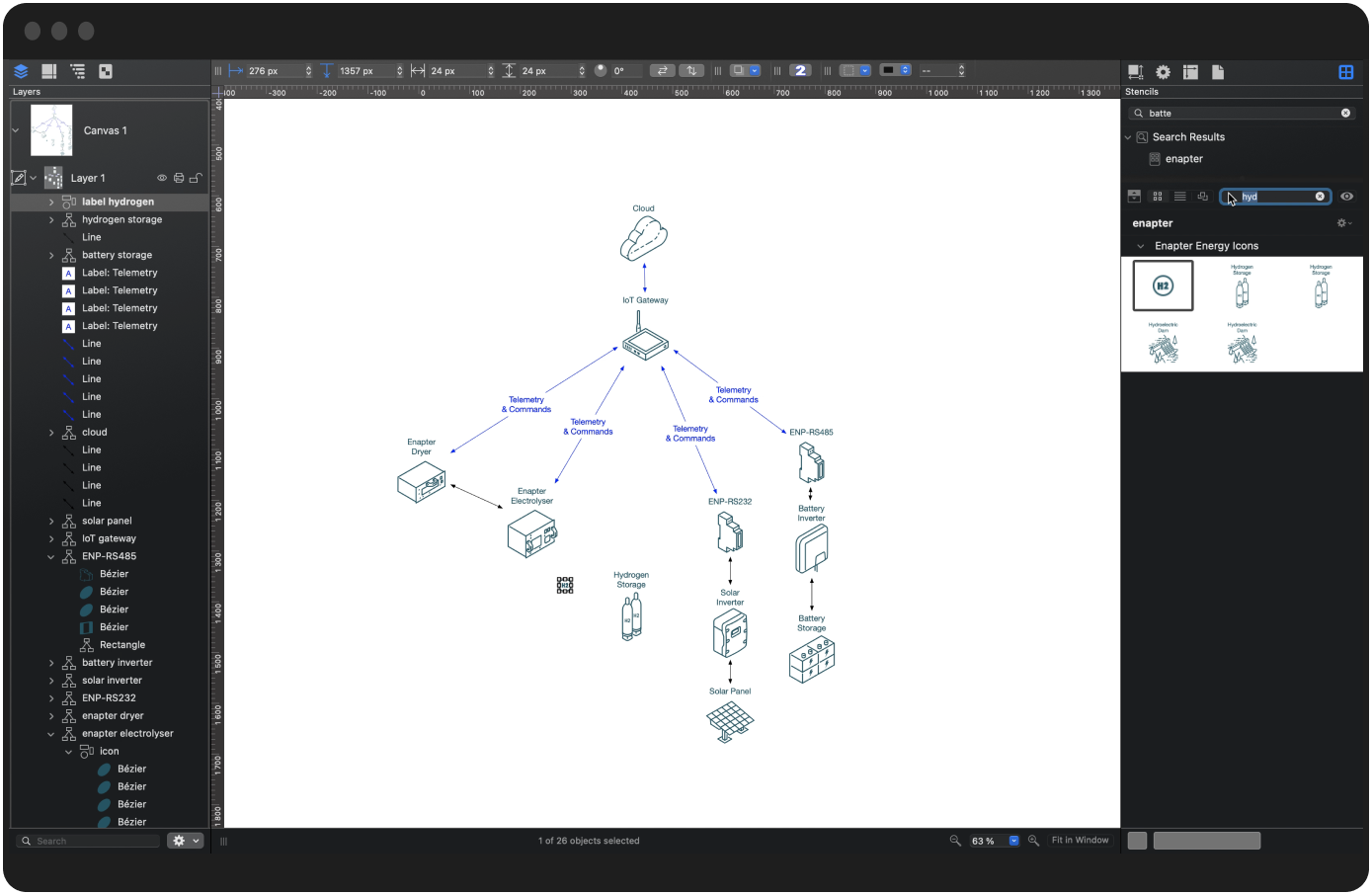Select the Hydrogen Storage tanks on canvas
The image size is (1372, 895).
632,616
